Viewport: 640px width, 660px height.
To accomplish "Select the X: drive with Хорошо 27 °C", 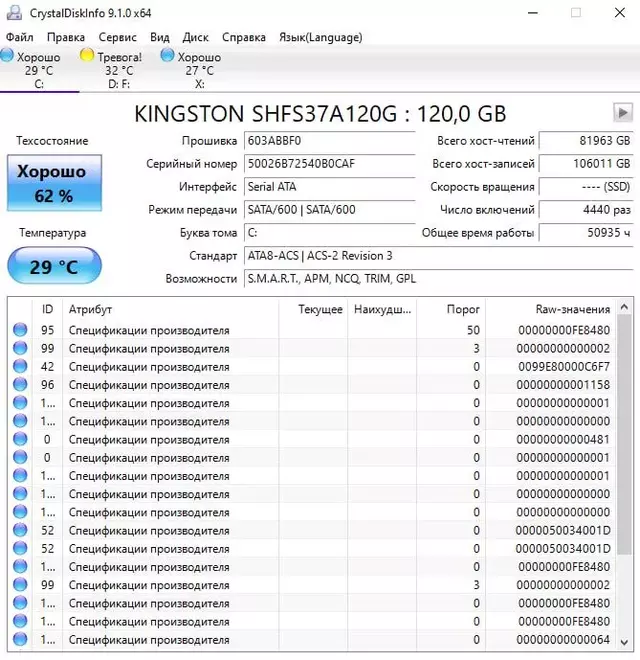I will click(199, 69).
